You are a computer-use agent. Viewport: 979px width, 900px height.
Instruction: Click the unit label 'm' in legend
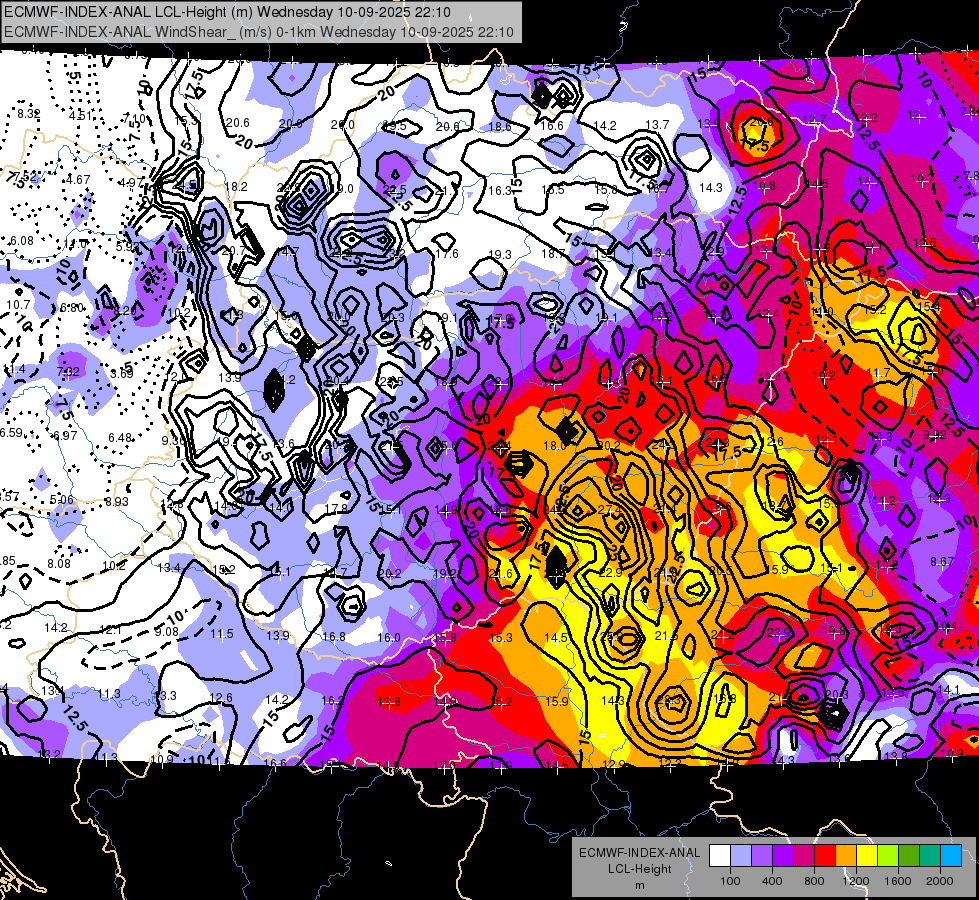tap(639, 886)
